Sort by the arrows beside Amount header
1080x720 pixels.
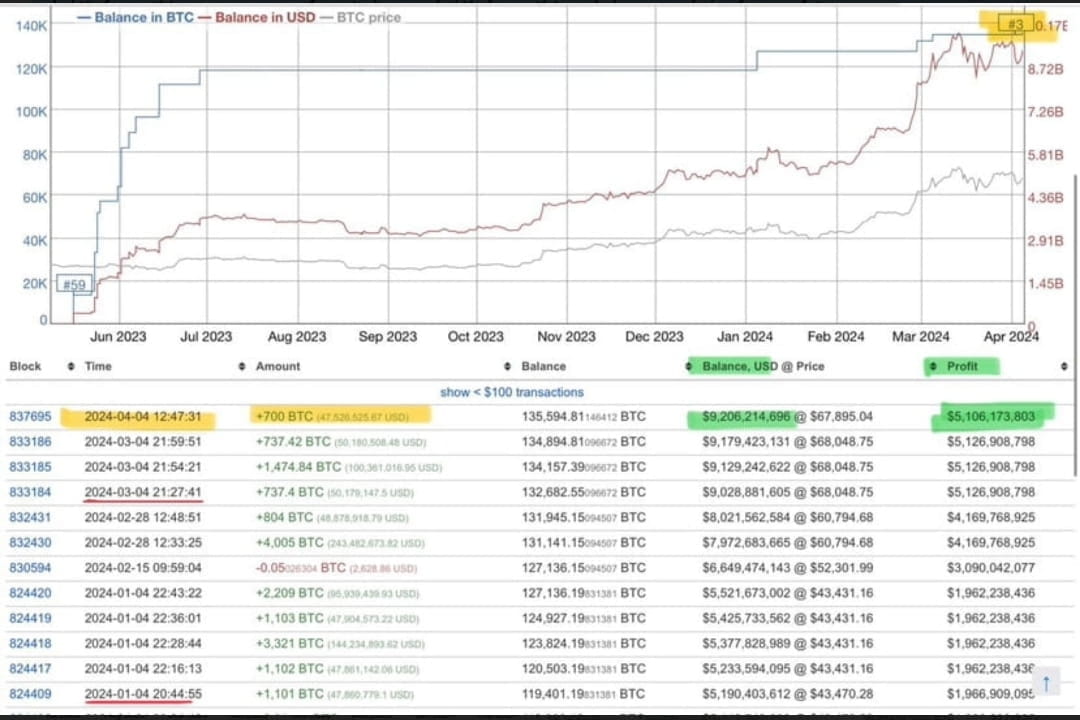pos(508,367)
